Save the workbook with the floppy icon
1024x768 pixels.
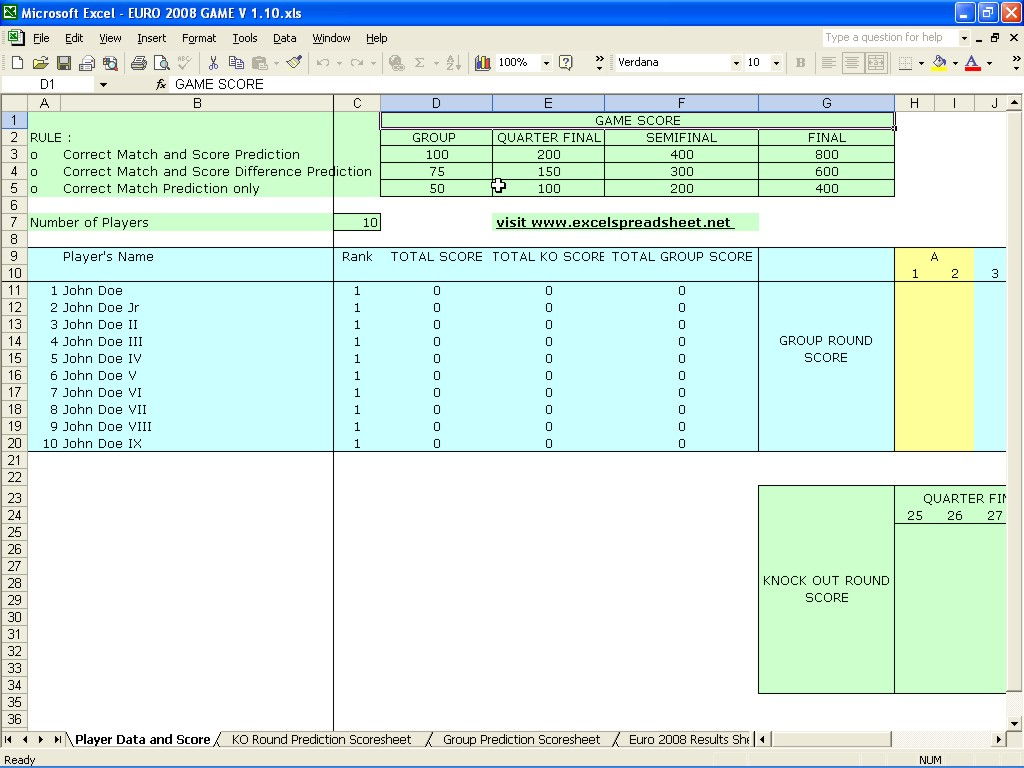click(x=64, y=63)
